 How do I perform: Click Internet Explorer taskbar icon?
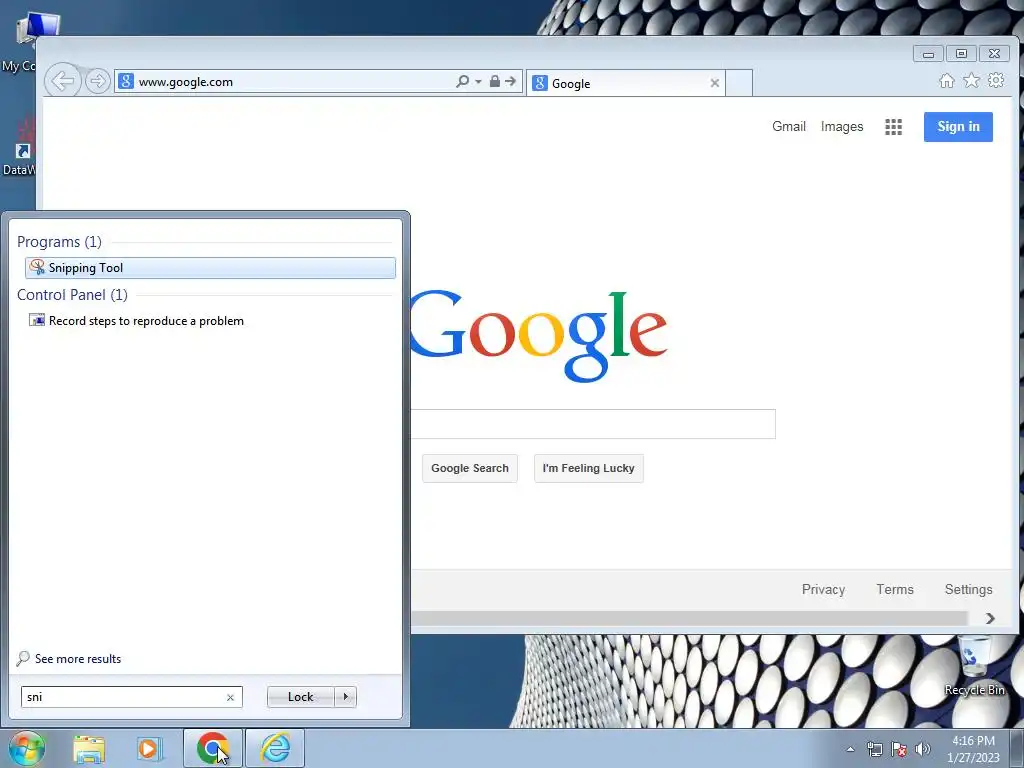click(x=275, y=748)
